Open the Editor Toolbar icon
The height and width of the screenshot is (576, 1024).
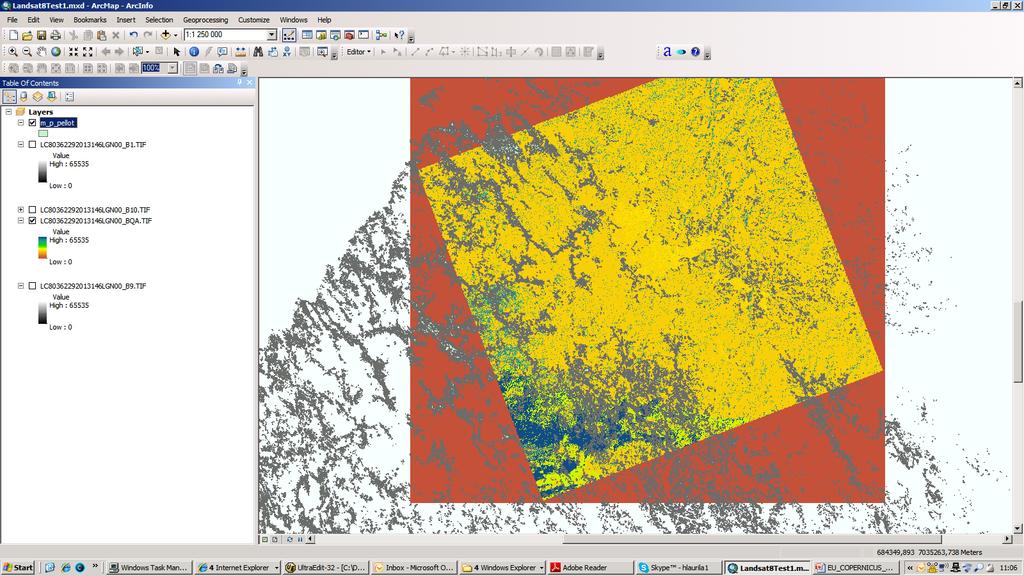tap(289, 35)
